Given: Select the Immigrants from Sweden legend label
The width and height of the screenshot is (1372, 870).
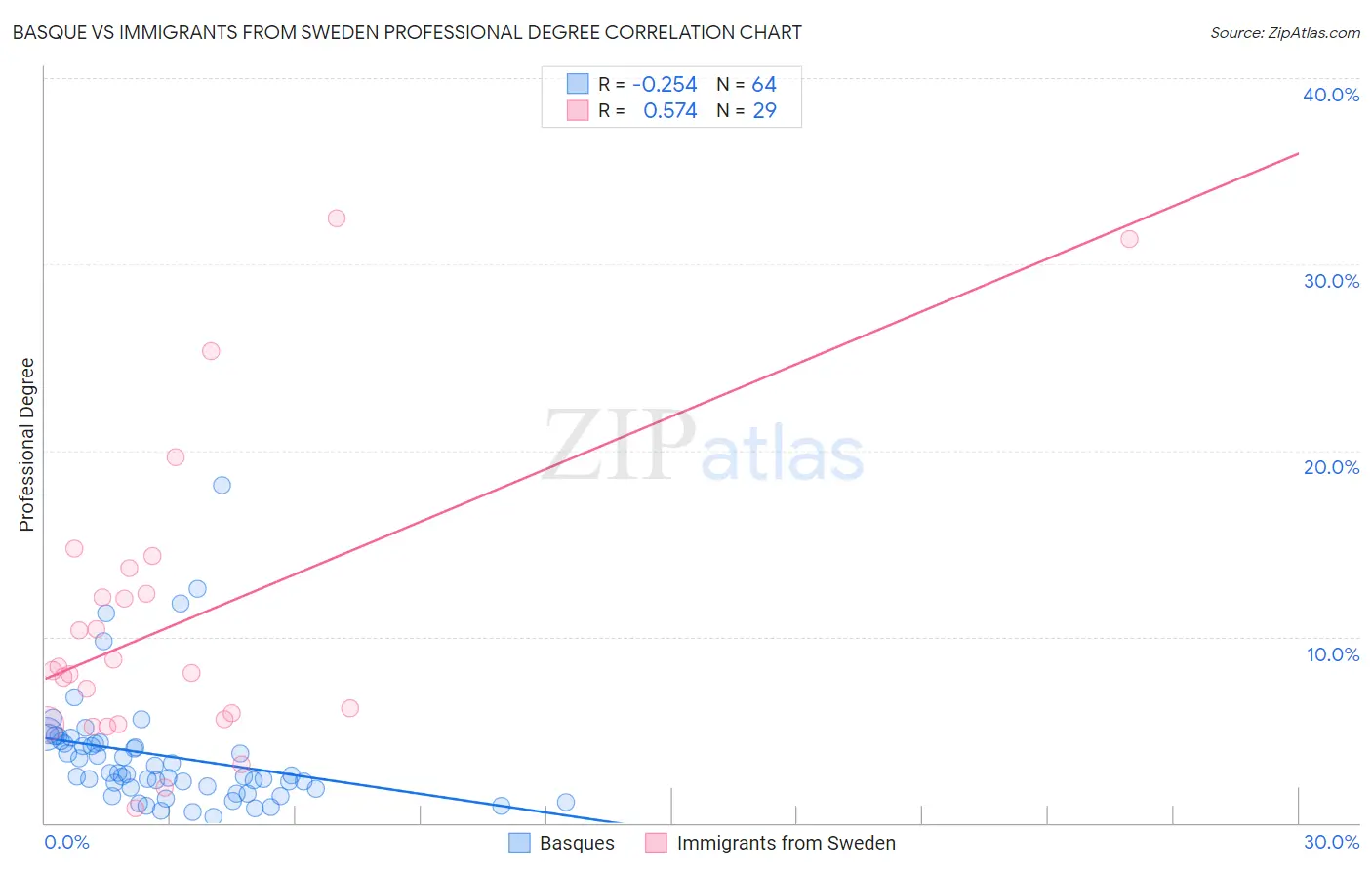Looking at the screenshot, I should point(786,843).
